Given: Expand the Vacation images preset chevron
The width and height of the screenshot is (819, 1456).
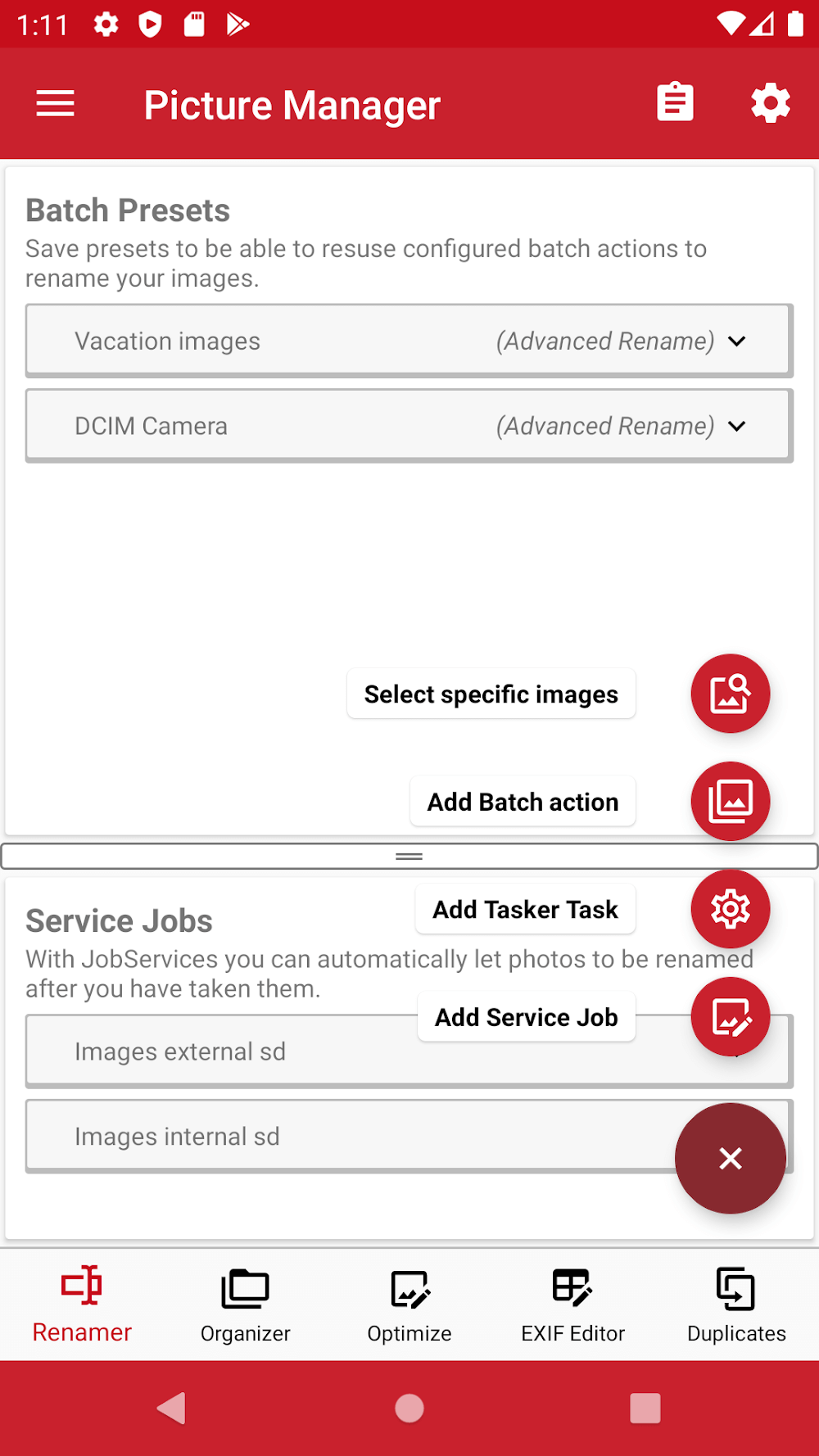Looking at the screenshot, I should click(x=736, y=341).
